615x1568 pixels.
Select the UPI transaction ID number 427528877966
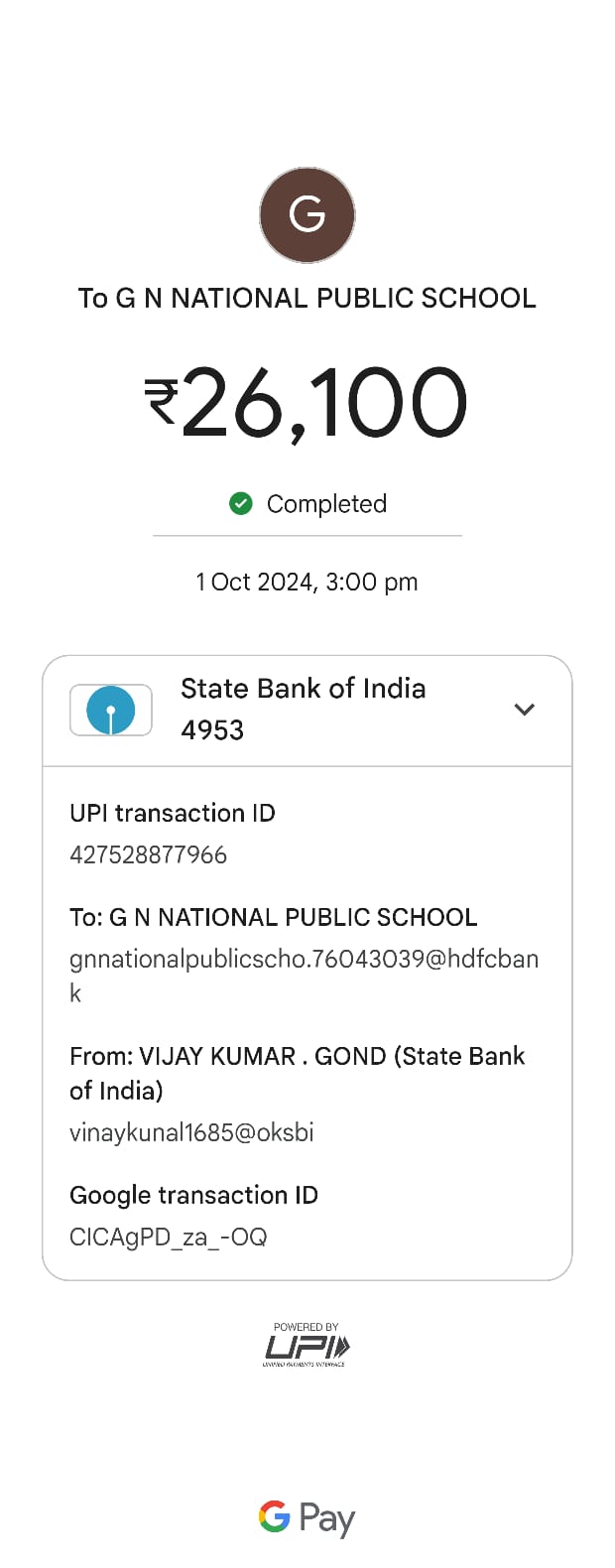click(x=149, y=854)
